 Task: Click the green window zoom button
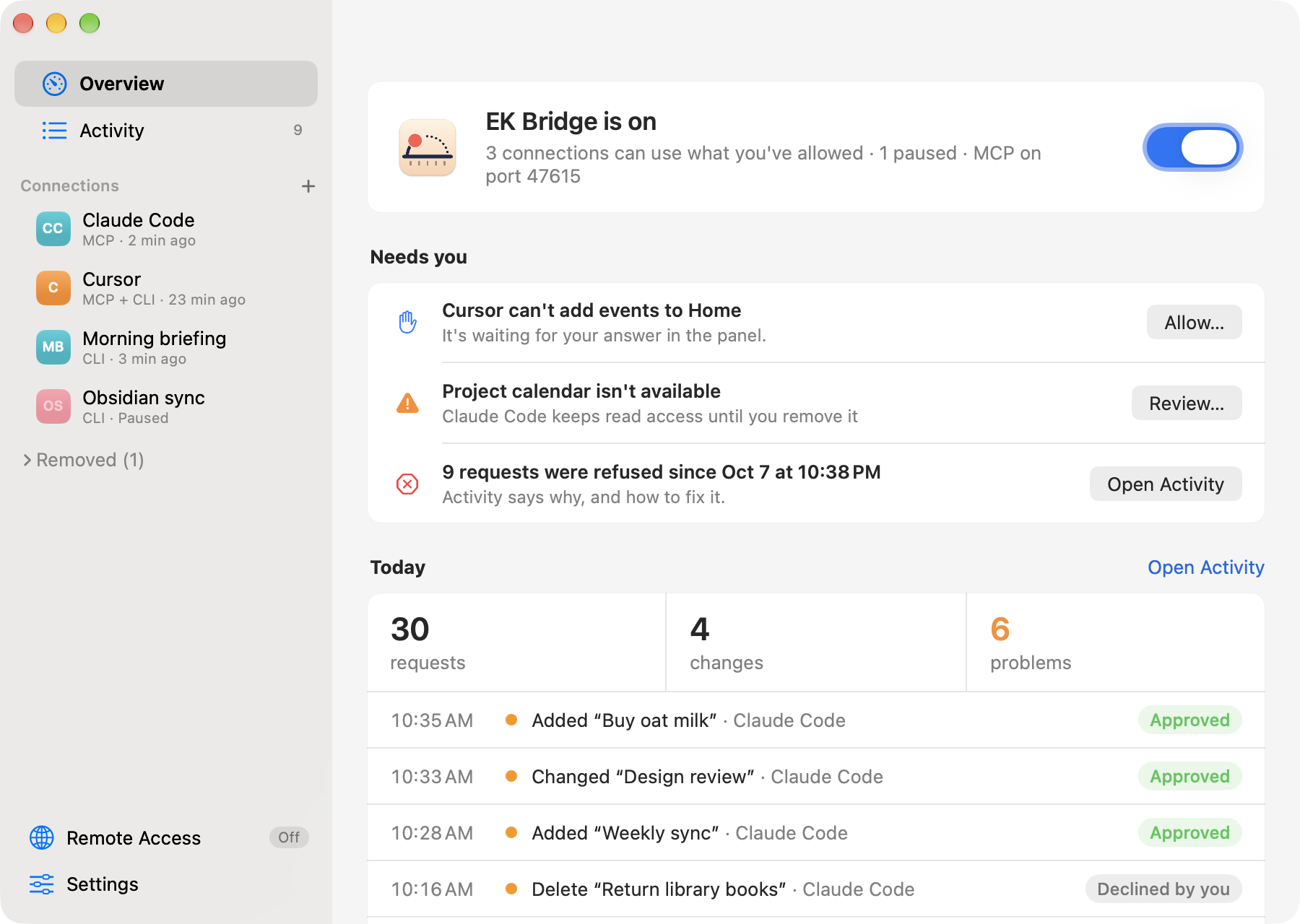click(90, 23)
